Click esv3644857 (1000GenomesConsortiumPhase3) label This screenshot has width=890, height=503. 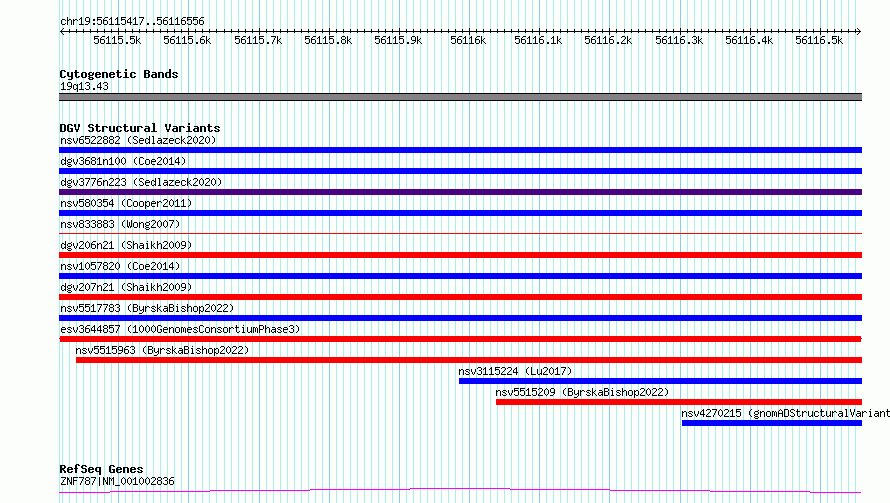point(180,329)
